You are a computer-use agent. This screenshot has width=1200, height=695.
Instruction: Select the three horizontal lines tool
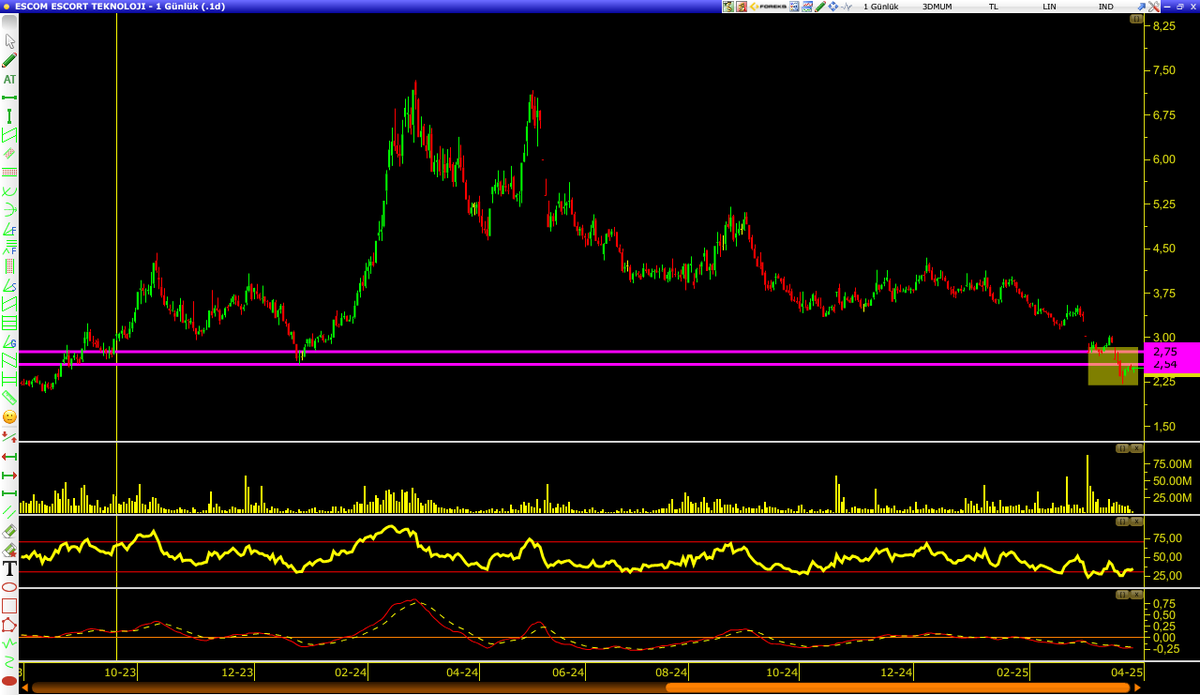(x=10, y=323)
